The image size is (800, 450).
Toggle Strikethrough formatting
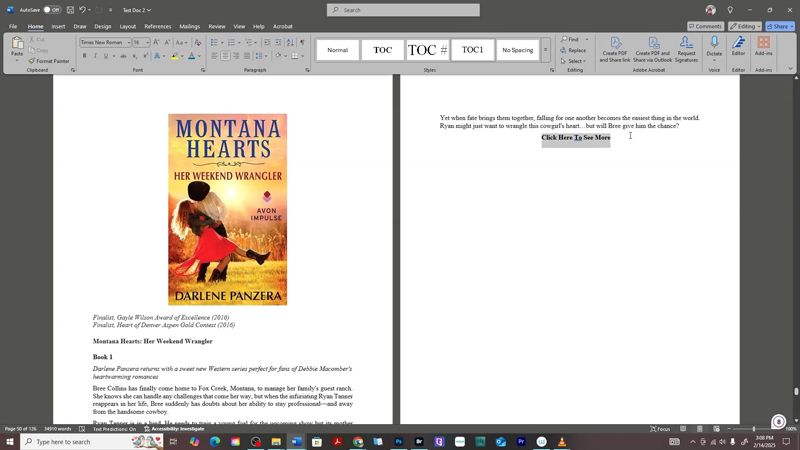pyautogui.click(x=123, y=56)
